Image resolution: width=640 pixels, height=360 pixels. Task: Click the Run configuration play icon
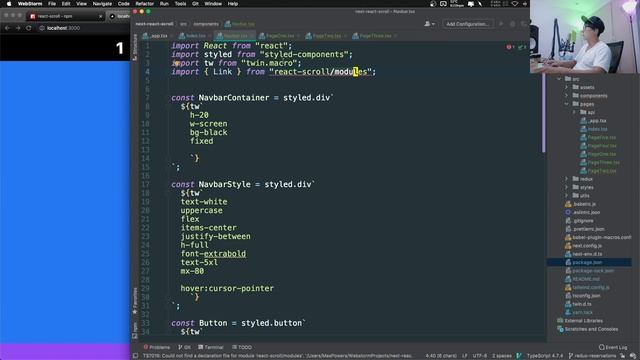point(501,24)
